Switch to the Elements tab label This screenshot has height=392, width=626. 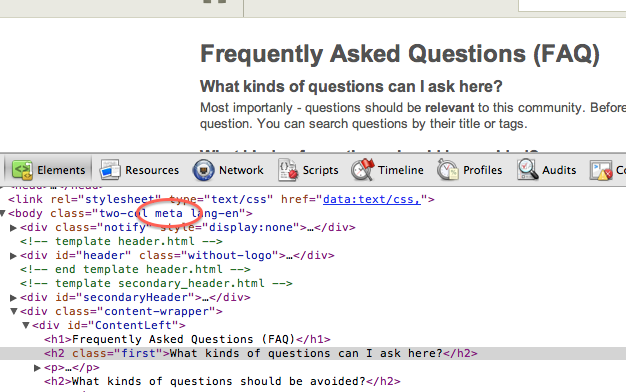click(x=61, y=170)
